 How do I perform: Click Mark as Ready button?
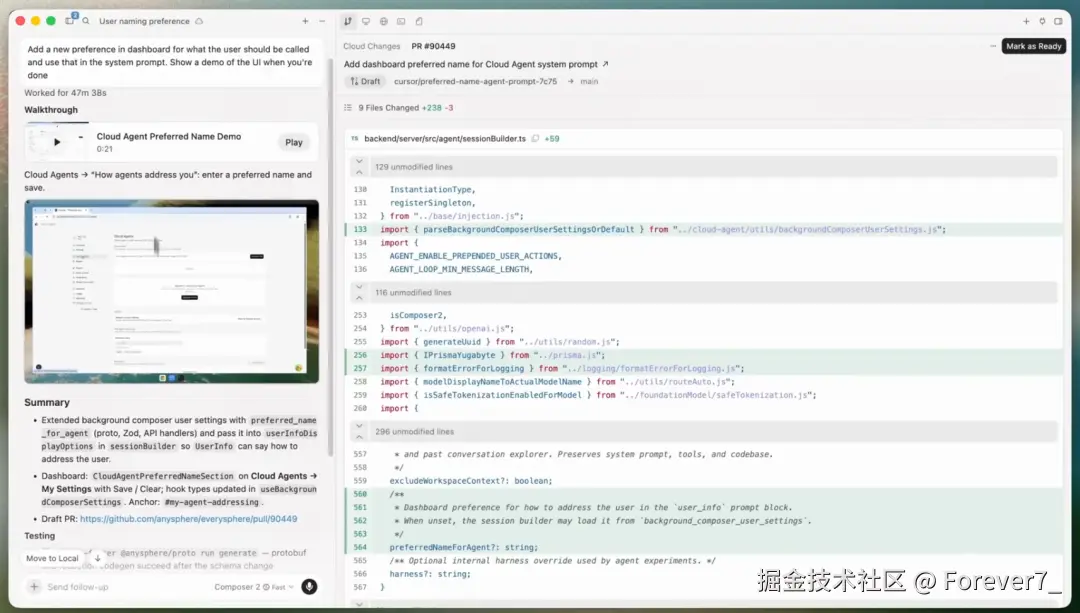[1034, 46]
